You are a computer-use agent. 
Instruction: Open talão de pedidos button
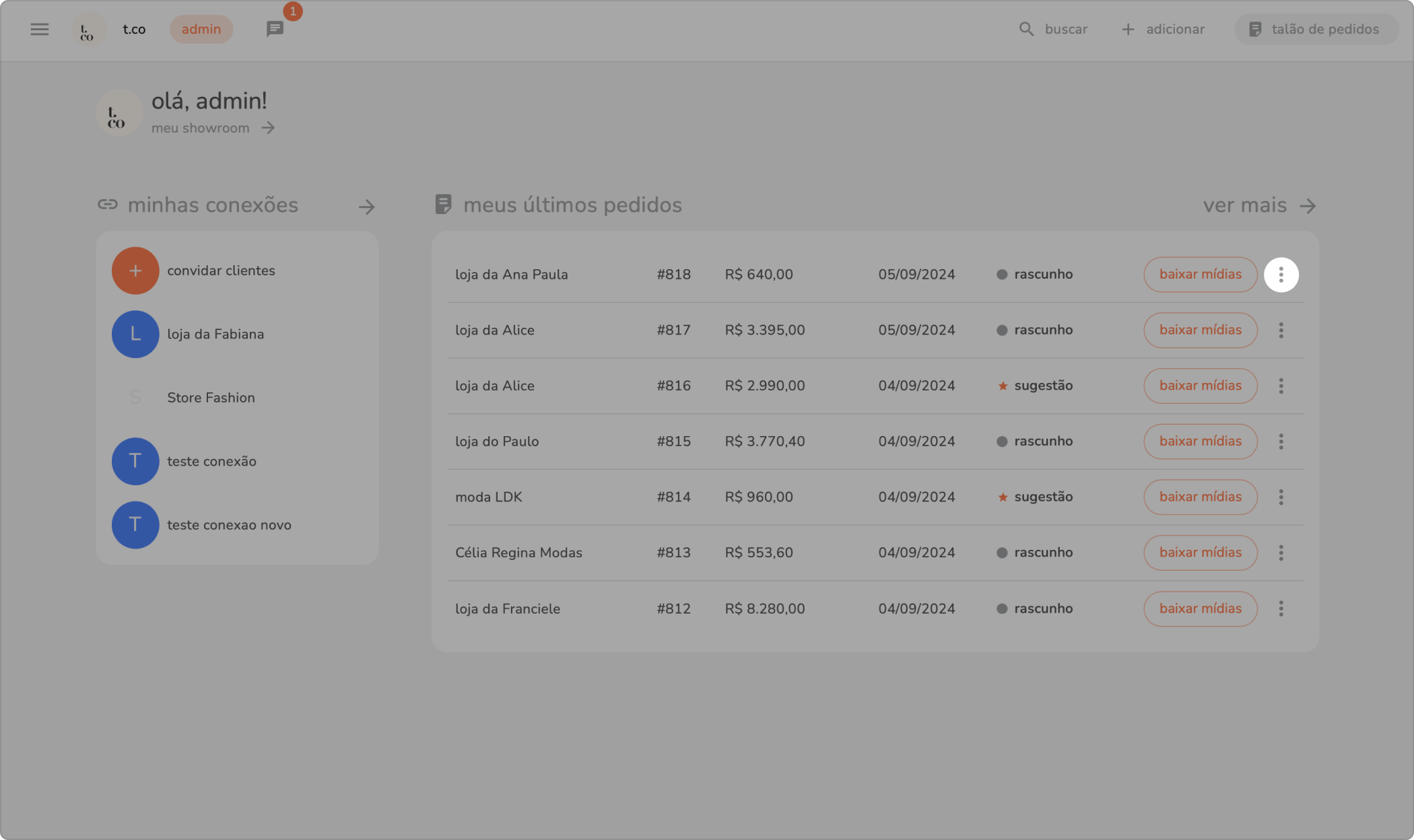1316,29
